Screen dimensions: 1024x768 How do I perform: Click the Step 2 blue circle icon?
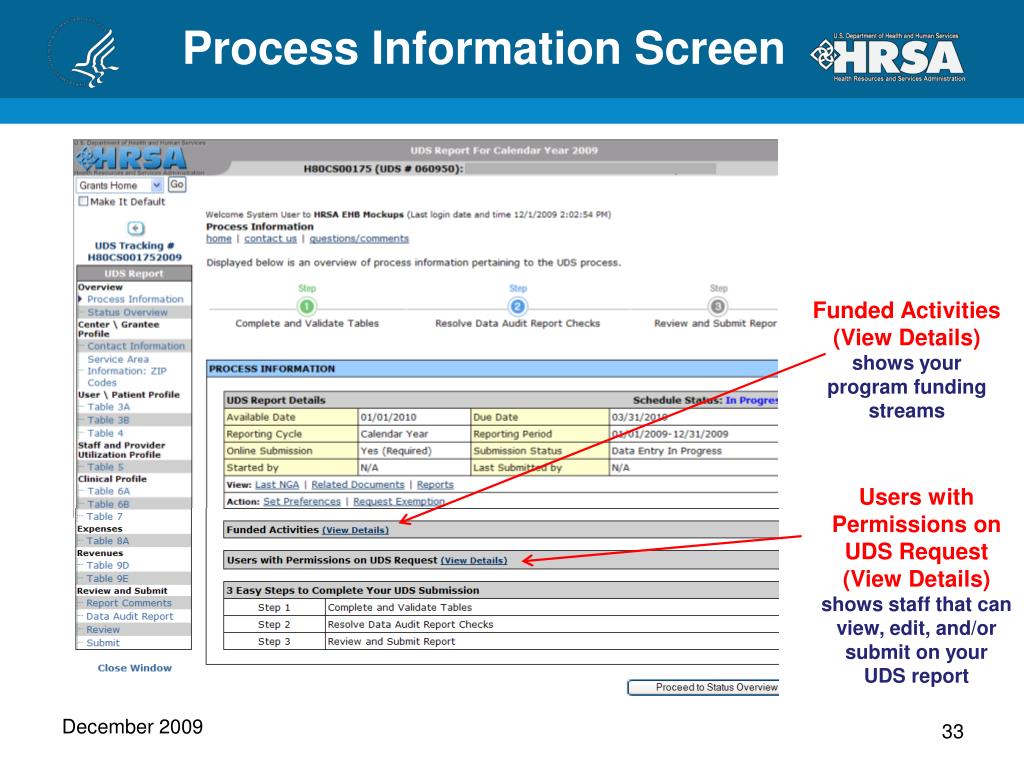tap(517, 306)
